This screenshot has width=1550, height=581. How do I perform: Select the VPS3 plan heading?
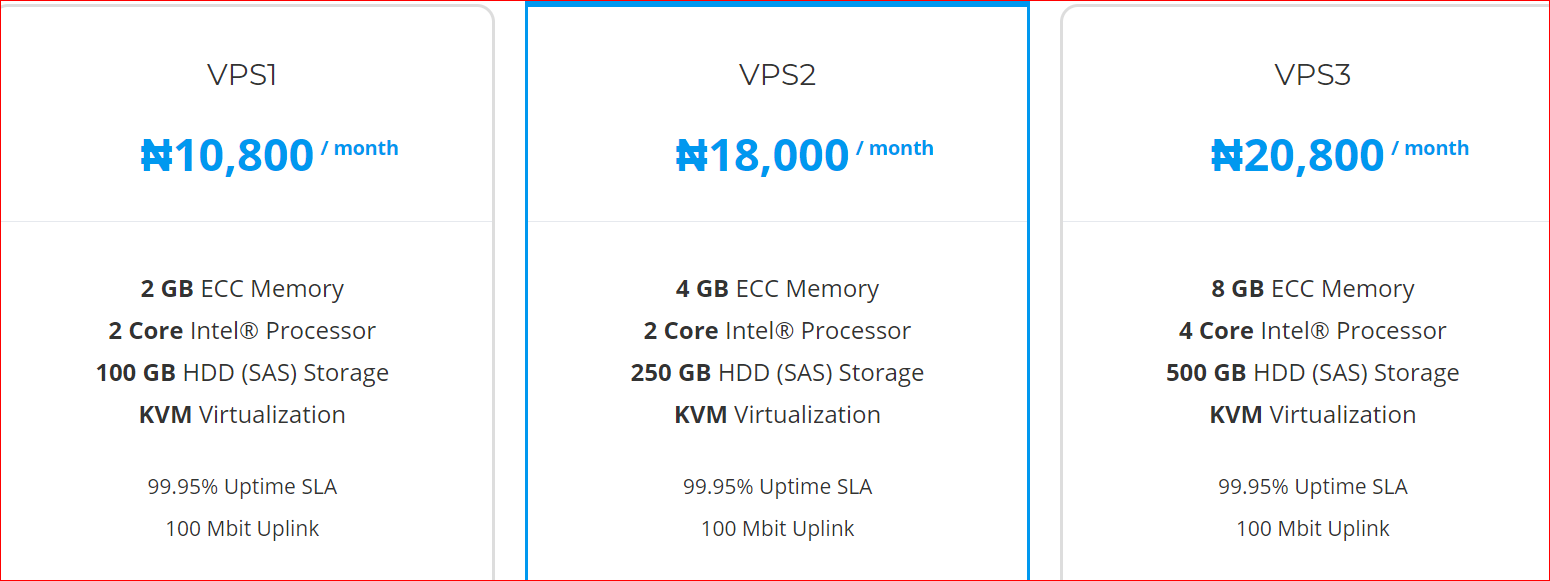(1312, 75)
